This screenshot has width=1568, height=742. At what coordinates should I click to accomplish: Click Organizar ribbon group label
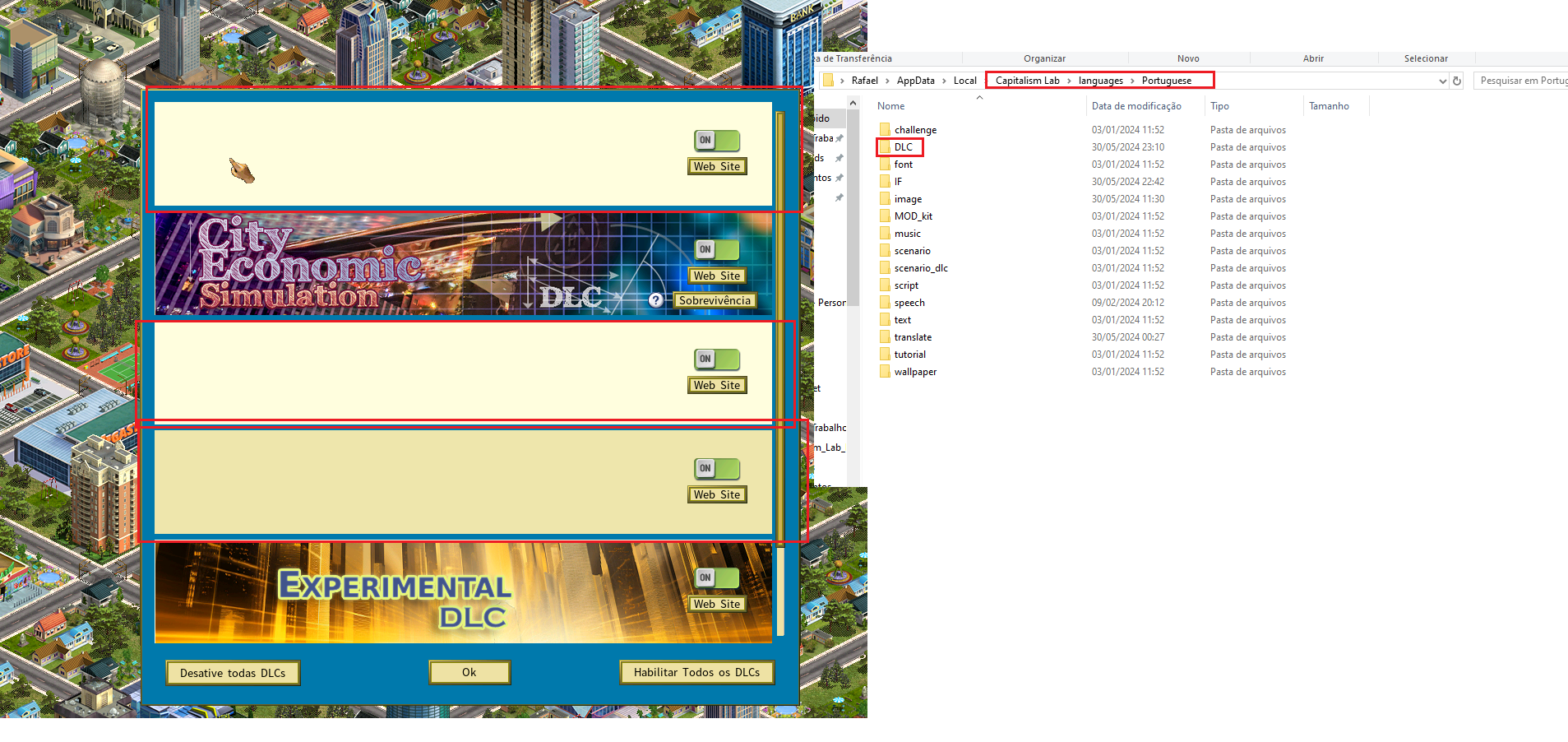coord(1044,58)
